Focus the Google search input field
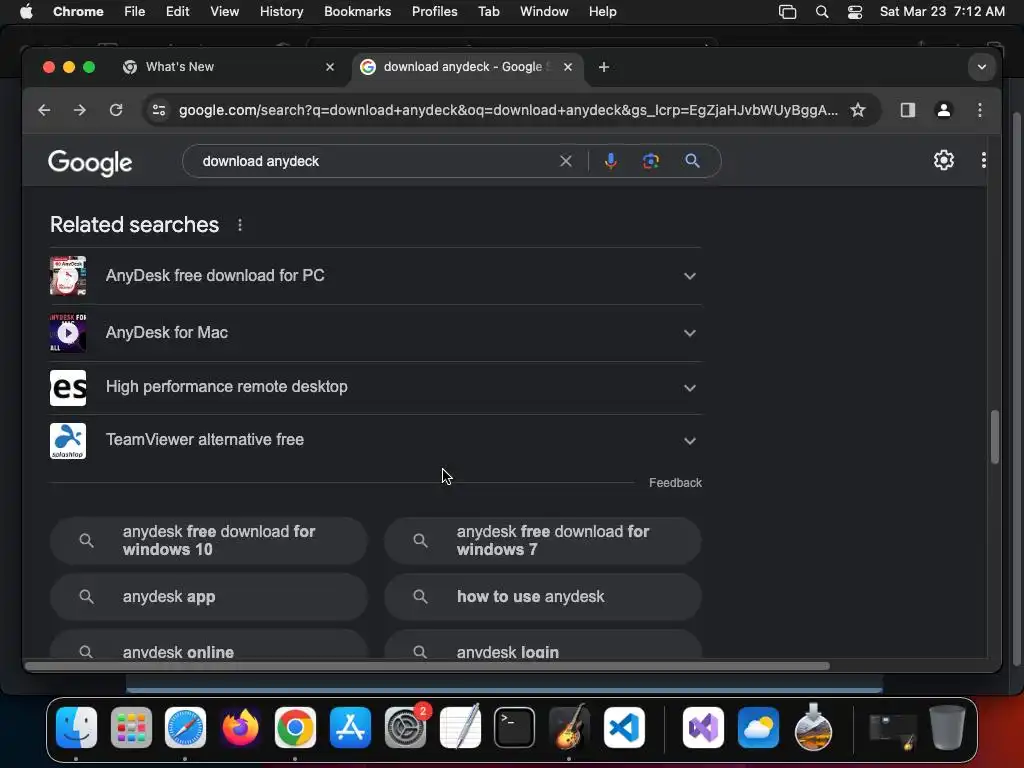This screenshot has height=768, width=1024. [x=376, y=161]
